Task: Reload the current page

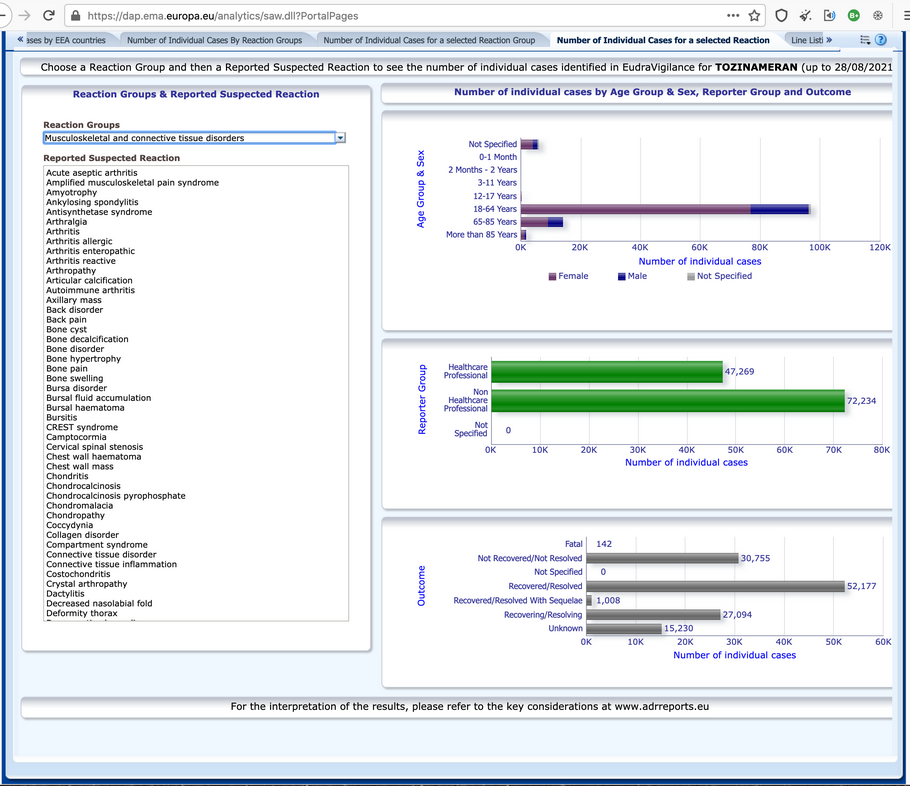Action: pos(49,16)
